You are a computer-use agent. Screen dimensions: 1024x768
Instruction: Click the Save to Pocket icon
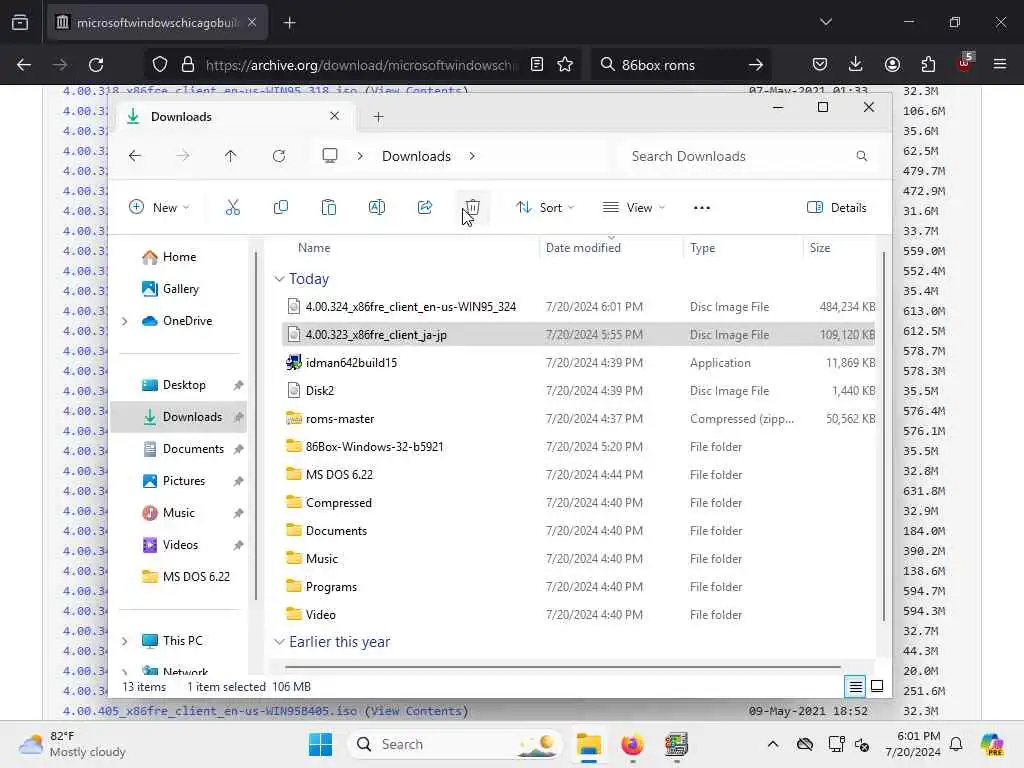820,65
